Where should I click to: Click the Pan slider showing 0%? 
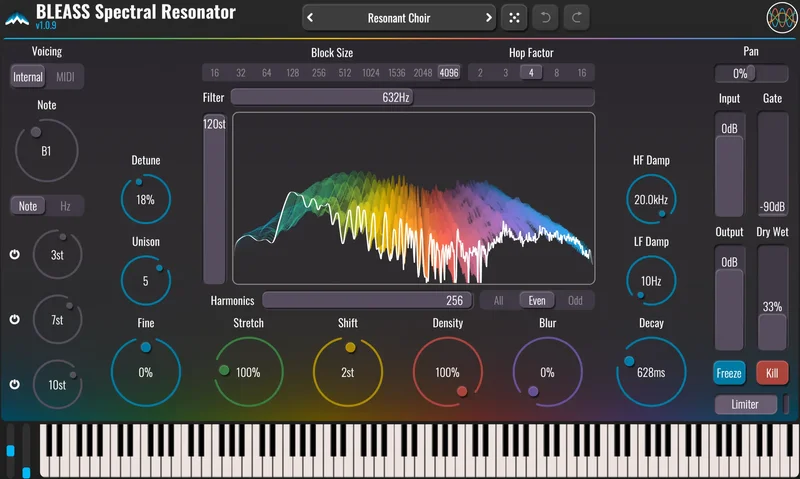[751, 73]
